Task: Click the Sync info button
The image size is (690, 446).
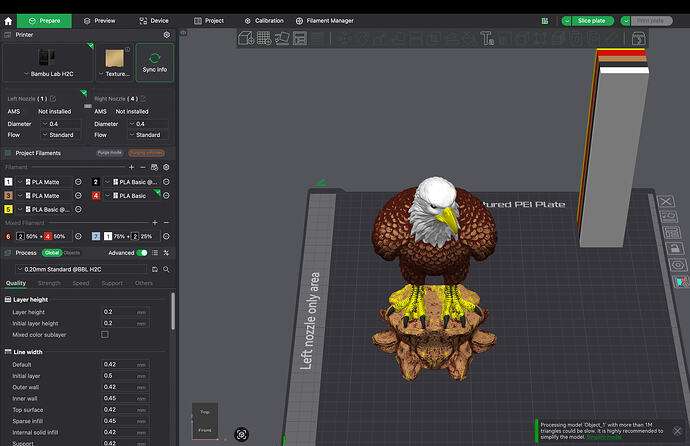Action: [x=154, y=62]
